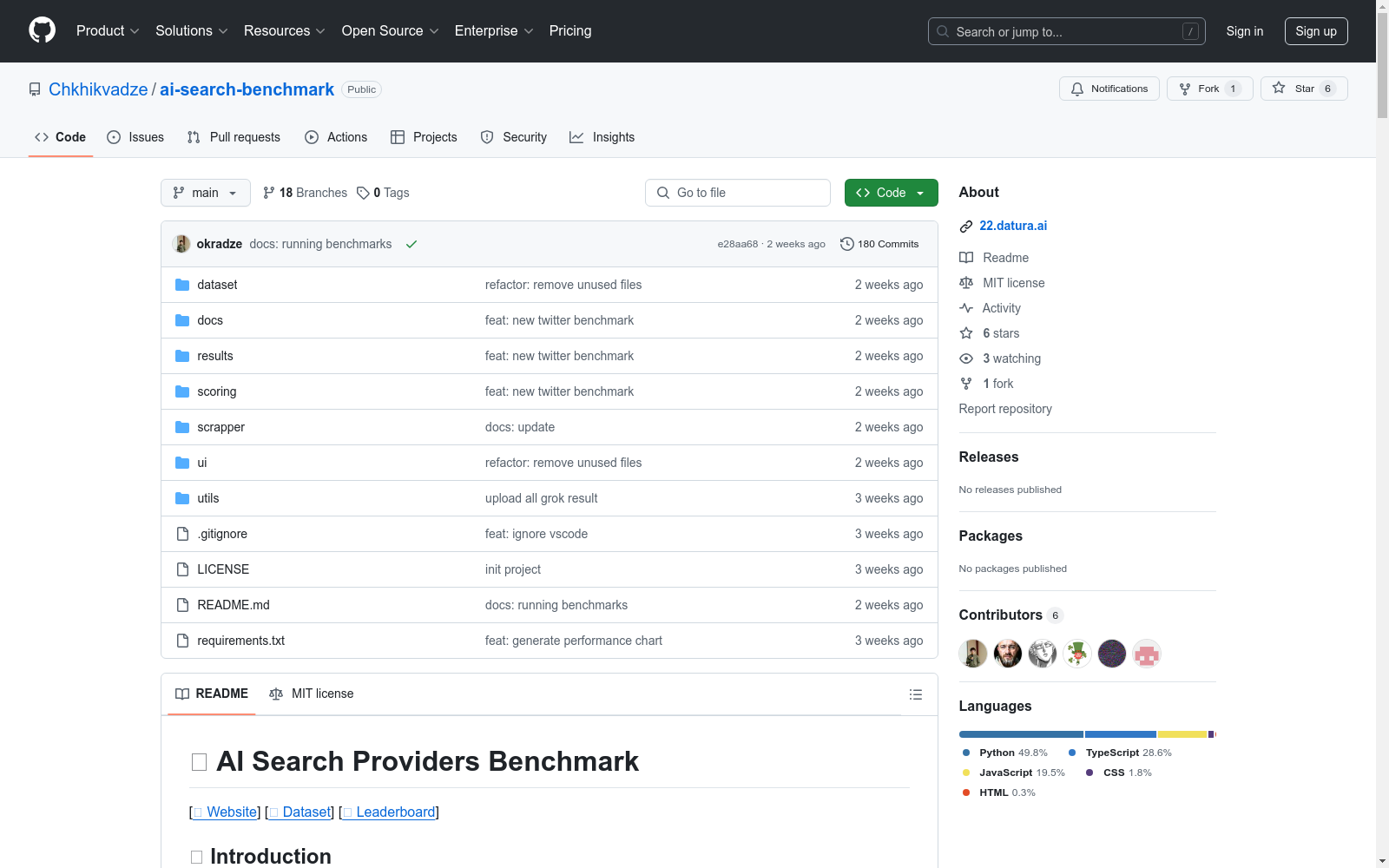
Task: Click the LICENSE file icon
Action: point(182,569)
